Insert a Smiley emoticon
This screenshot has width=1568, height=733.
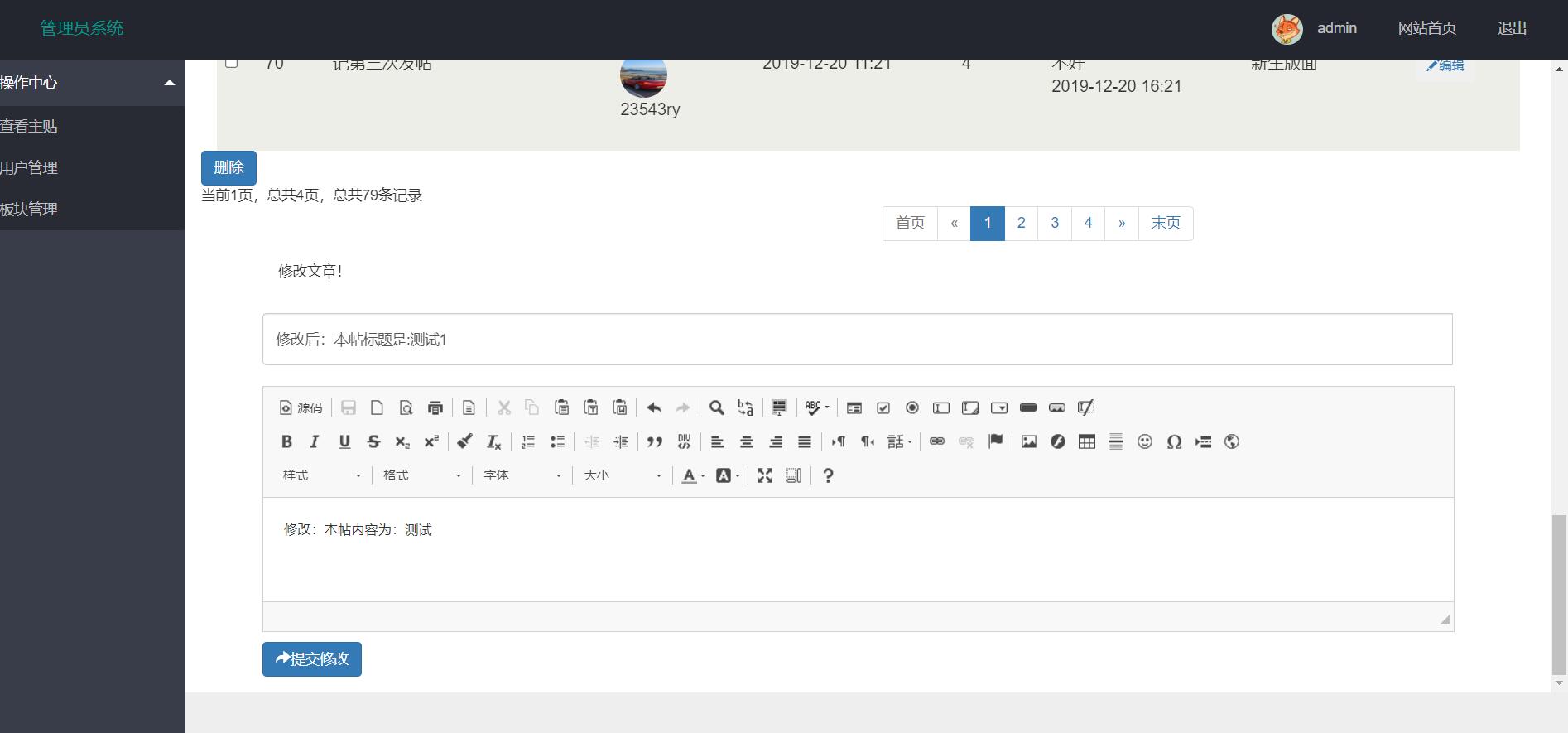tap(1145, 441)
